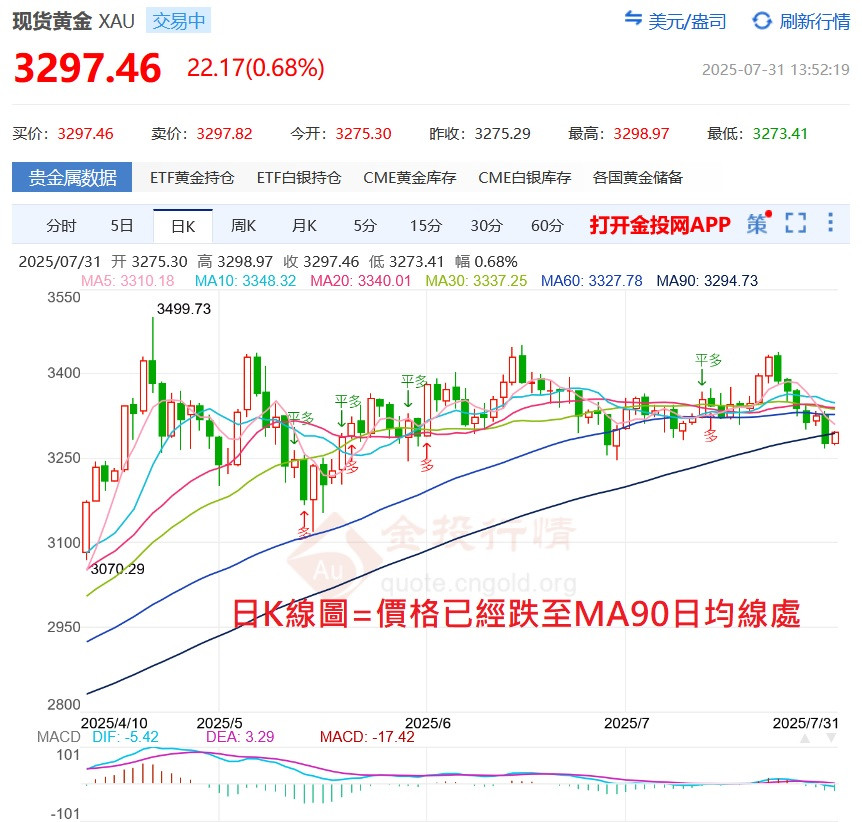Open the ETF白银持仓 tab

pos(299,178)
